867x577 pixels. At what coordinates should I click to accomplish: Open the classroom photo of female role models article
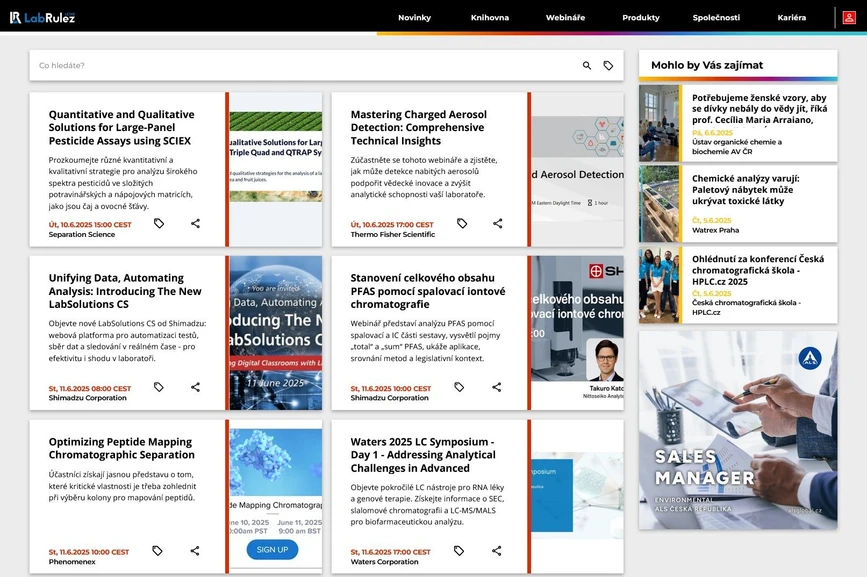[659, 123]
